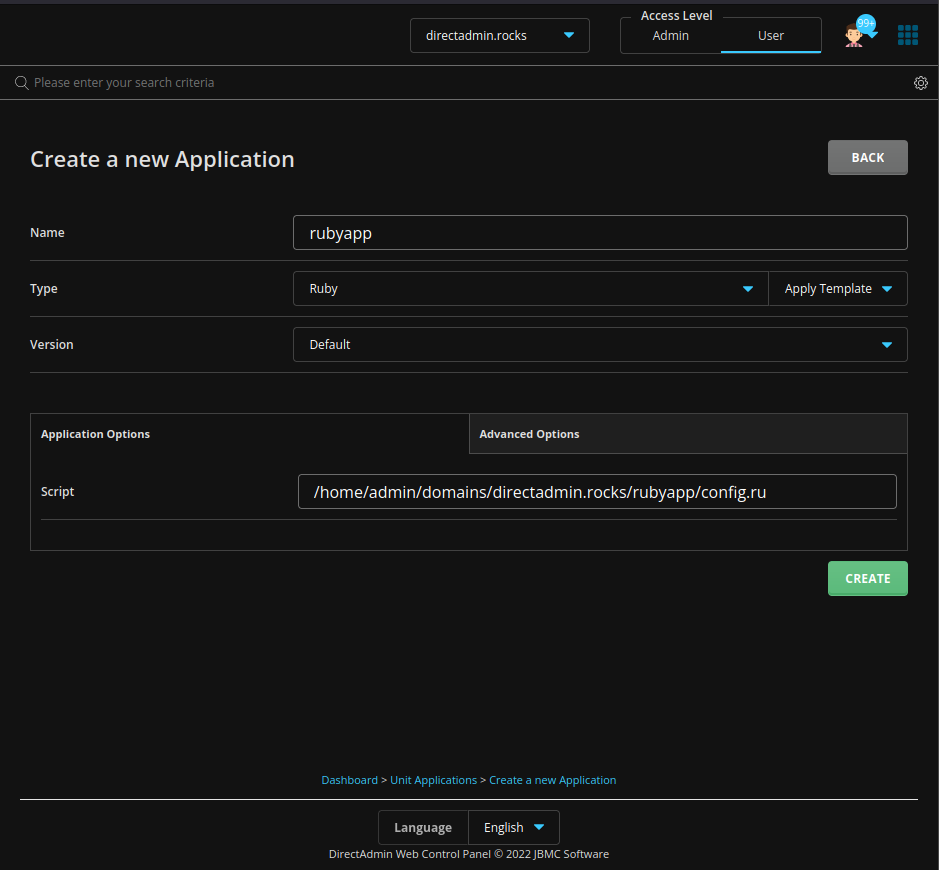
Task: Click the magnifier icon in the search bar
Action: tap(21, 82)
